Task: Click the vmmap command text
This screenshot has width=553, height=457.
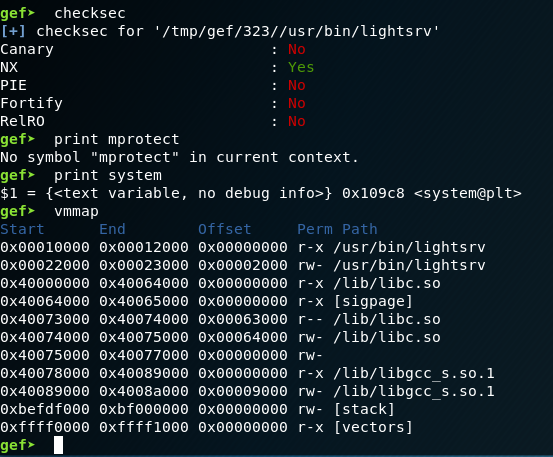Action: click(77, 212)
